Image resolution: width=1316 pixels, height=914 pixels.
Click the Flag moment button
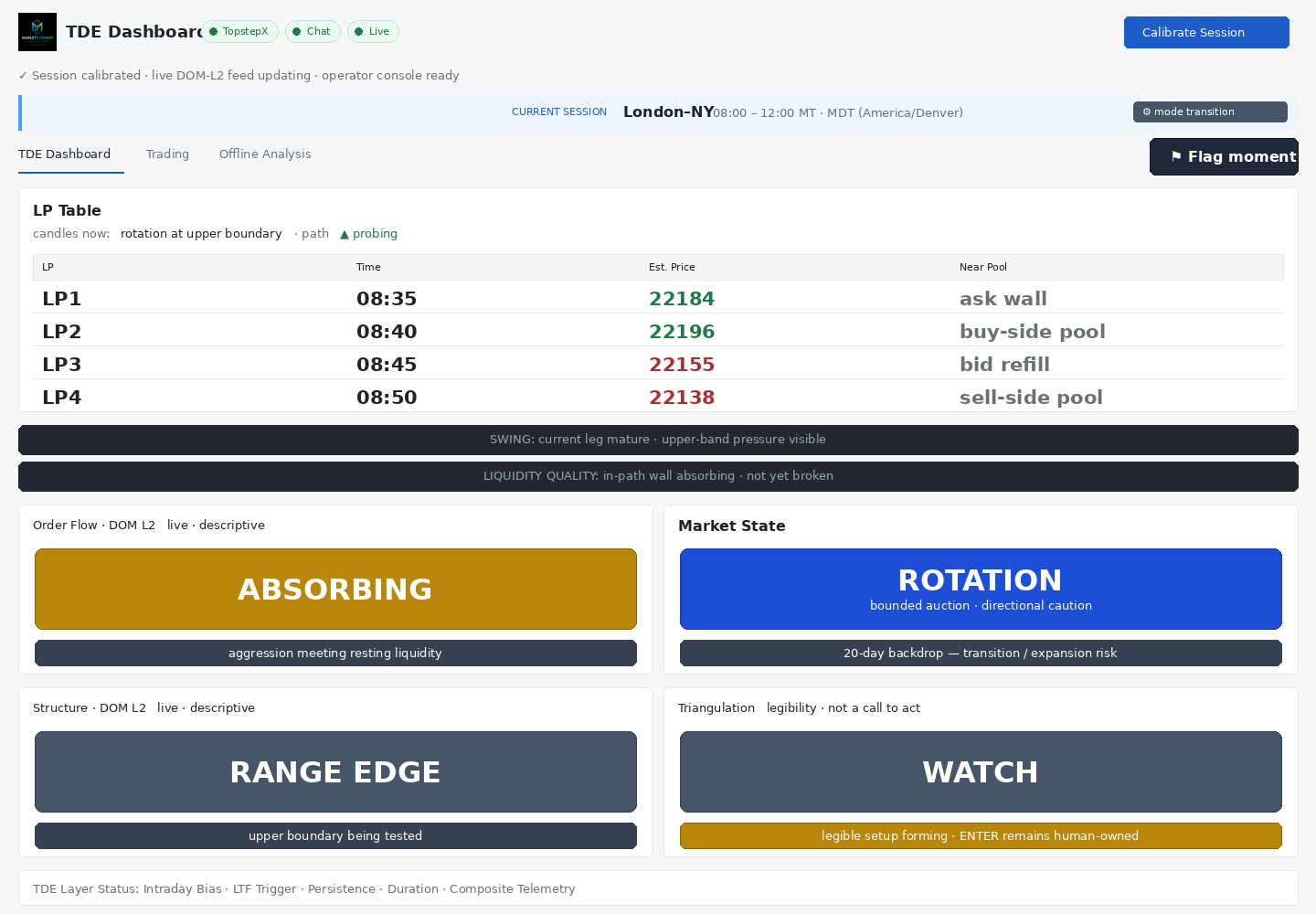tap(1224, 156)
